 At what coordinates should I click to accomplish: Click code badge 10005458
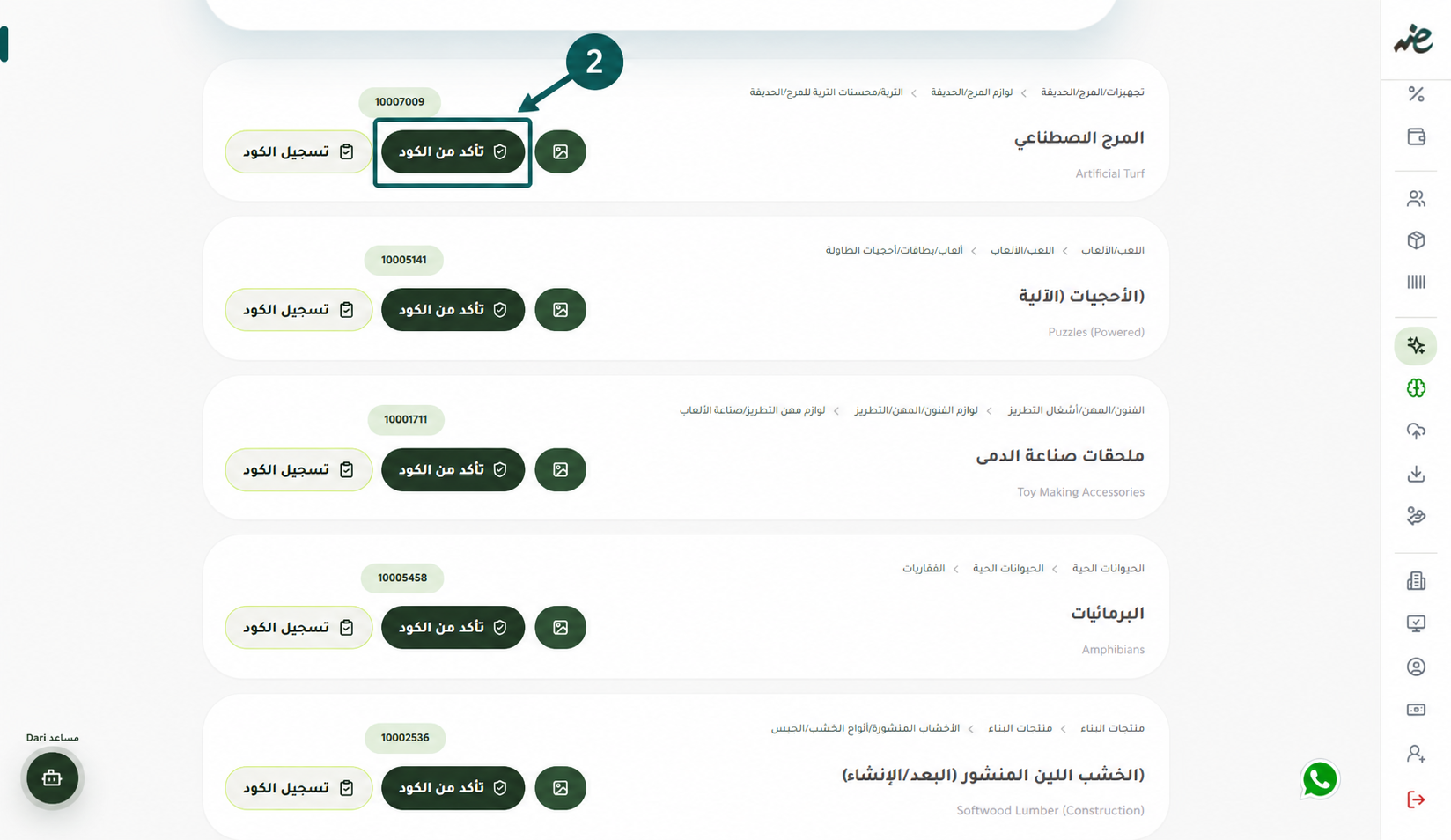pyautogui.click(x=402, y=578)
